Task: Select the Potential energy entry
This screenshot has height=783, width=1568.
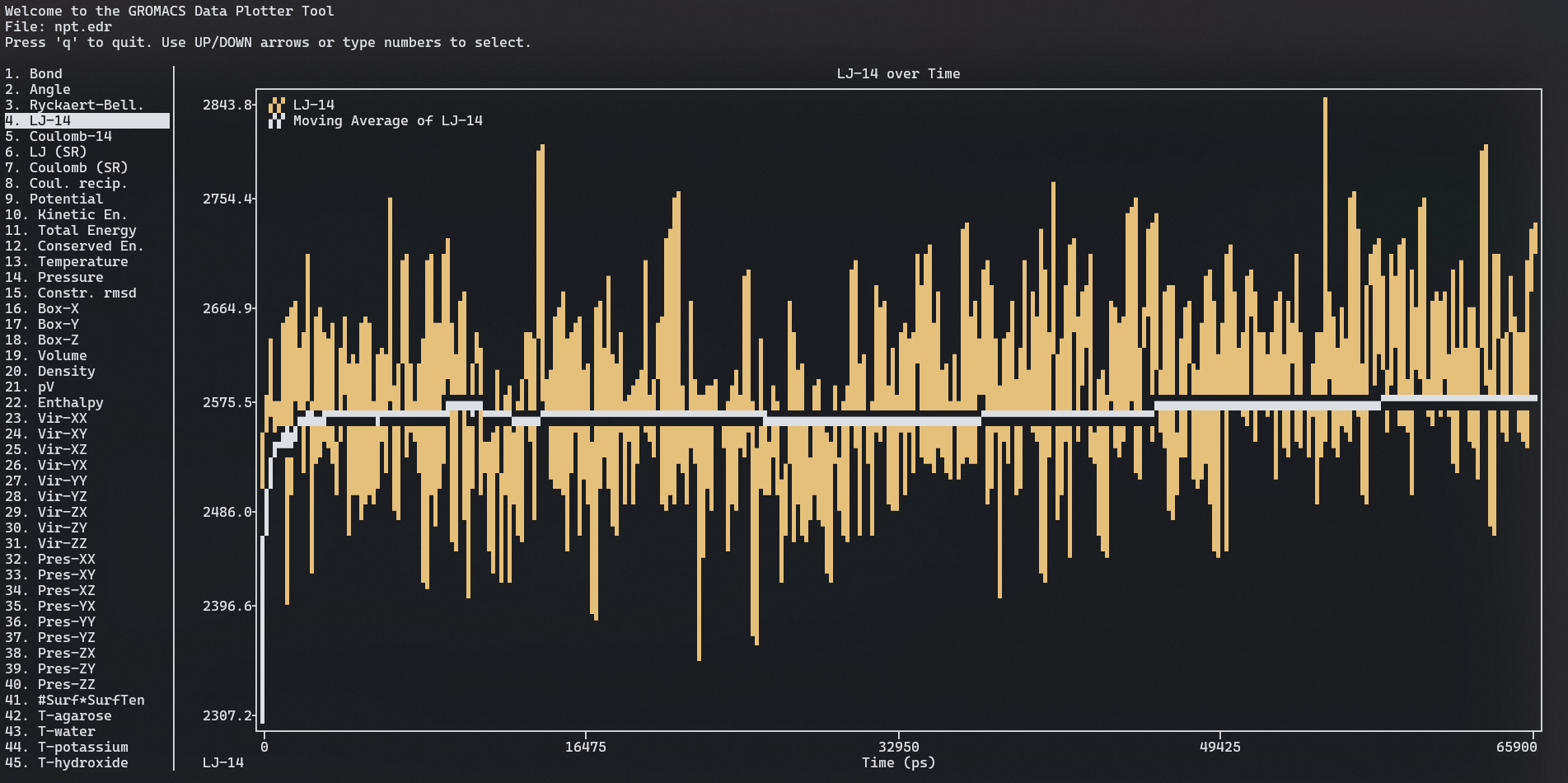Action: 54,199
